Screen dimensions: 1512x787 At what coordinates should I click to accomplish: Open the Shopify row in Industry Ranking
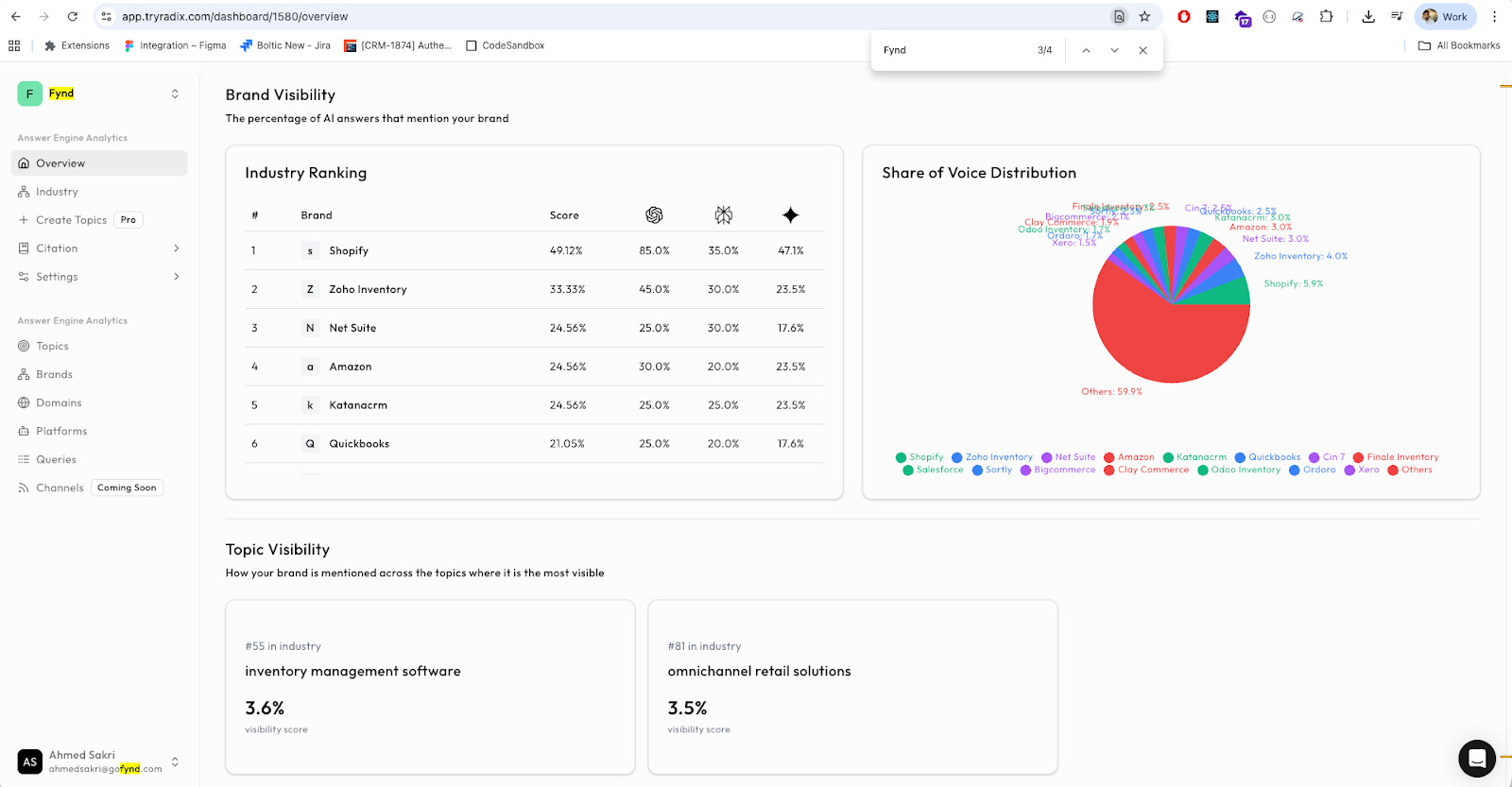point(534,250)
